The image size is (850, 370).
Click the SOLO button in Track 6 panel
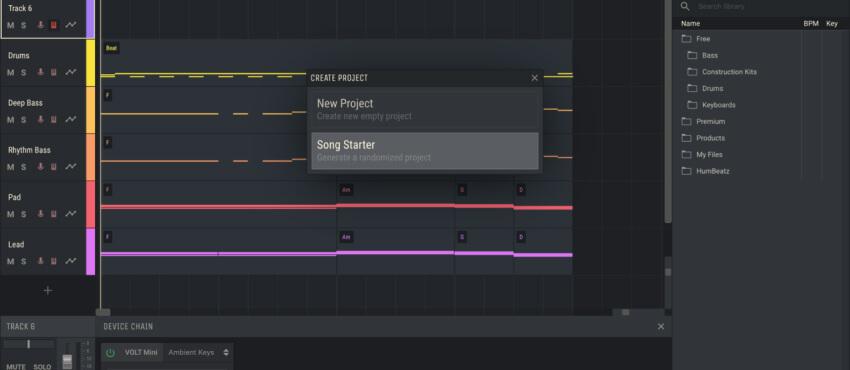(x=42, y=367)
